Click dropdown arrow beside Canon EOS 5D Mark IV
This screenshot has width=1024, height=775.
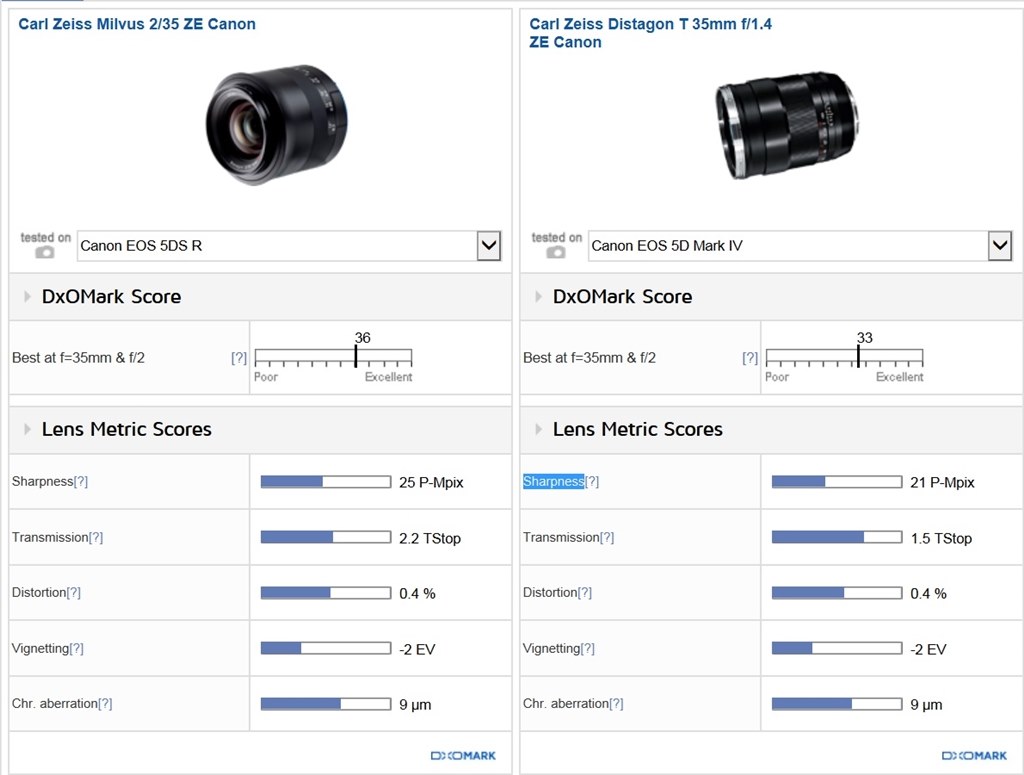click(x=1000, y=245)
